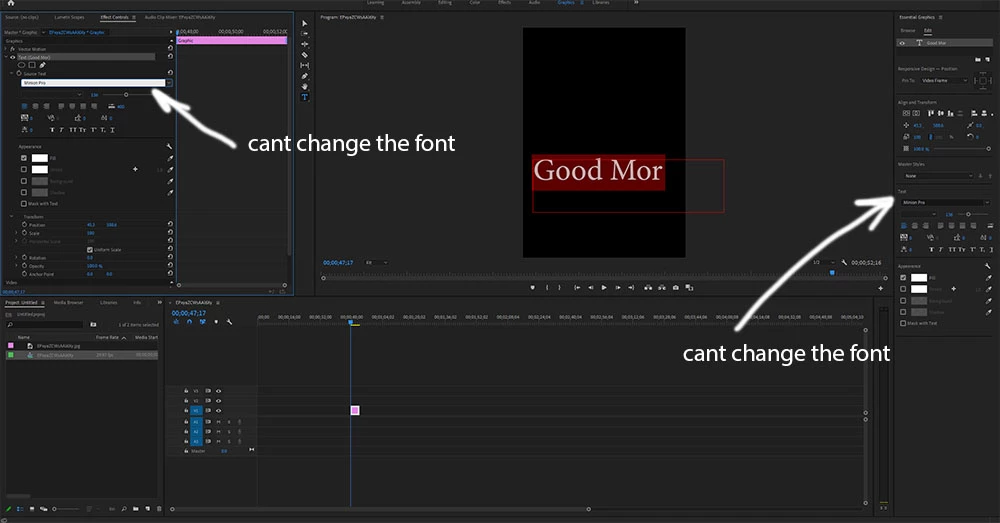Expand the Vector Motion effect
1000x523 pixels.
(x=6, y=49)
